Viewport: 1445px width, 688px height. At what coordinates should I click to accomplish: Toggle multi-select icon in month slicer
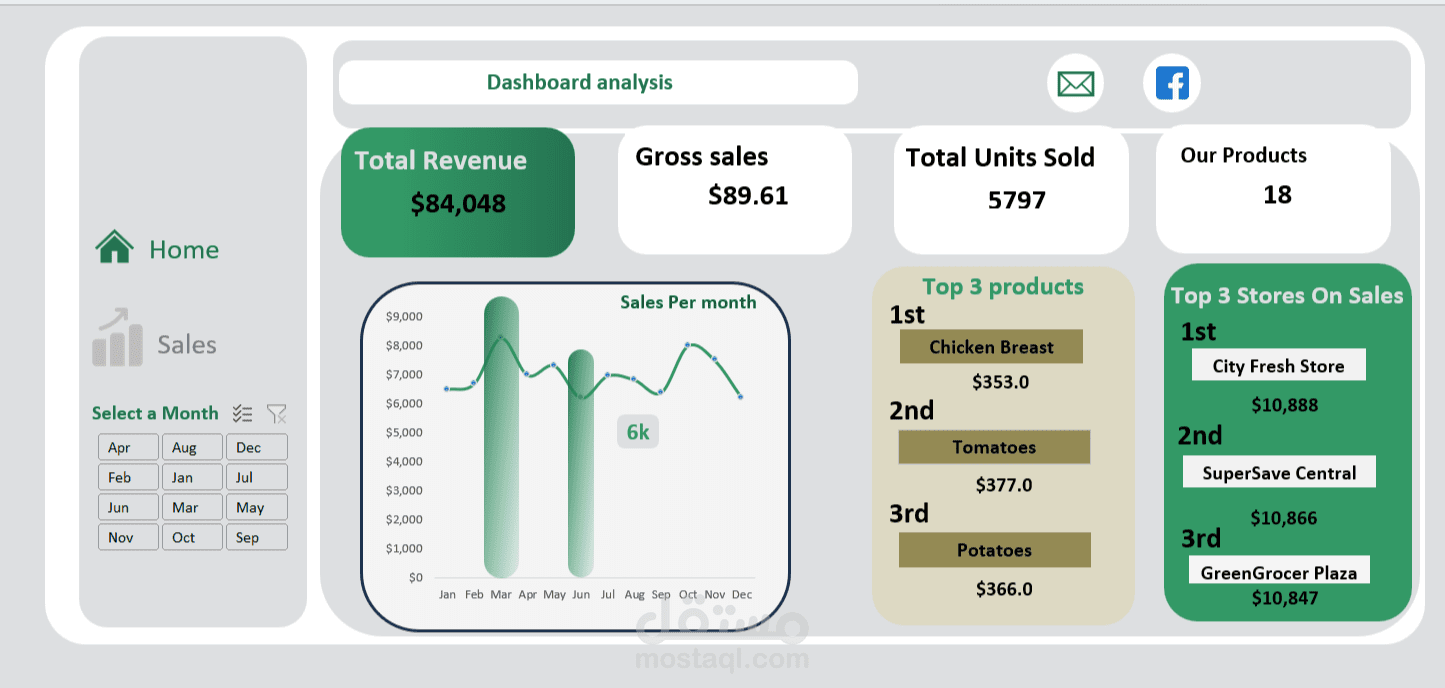243,413
